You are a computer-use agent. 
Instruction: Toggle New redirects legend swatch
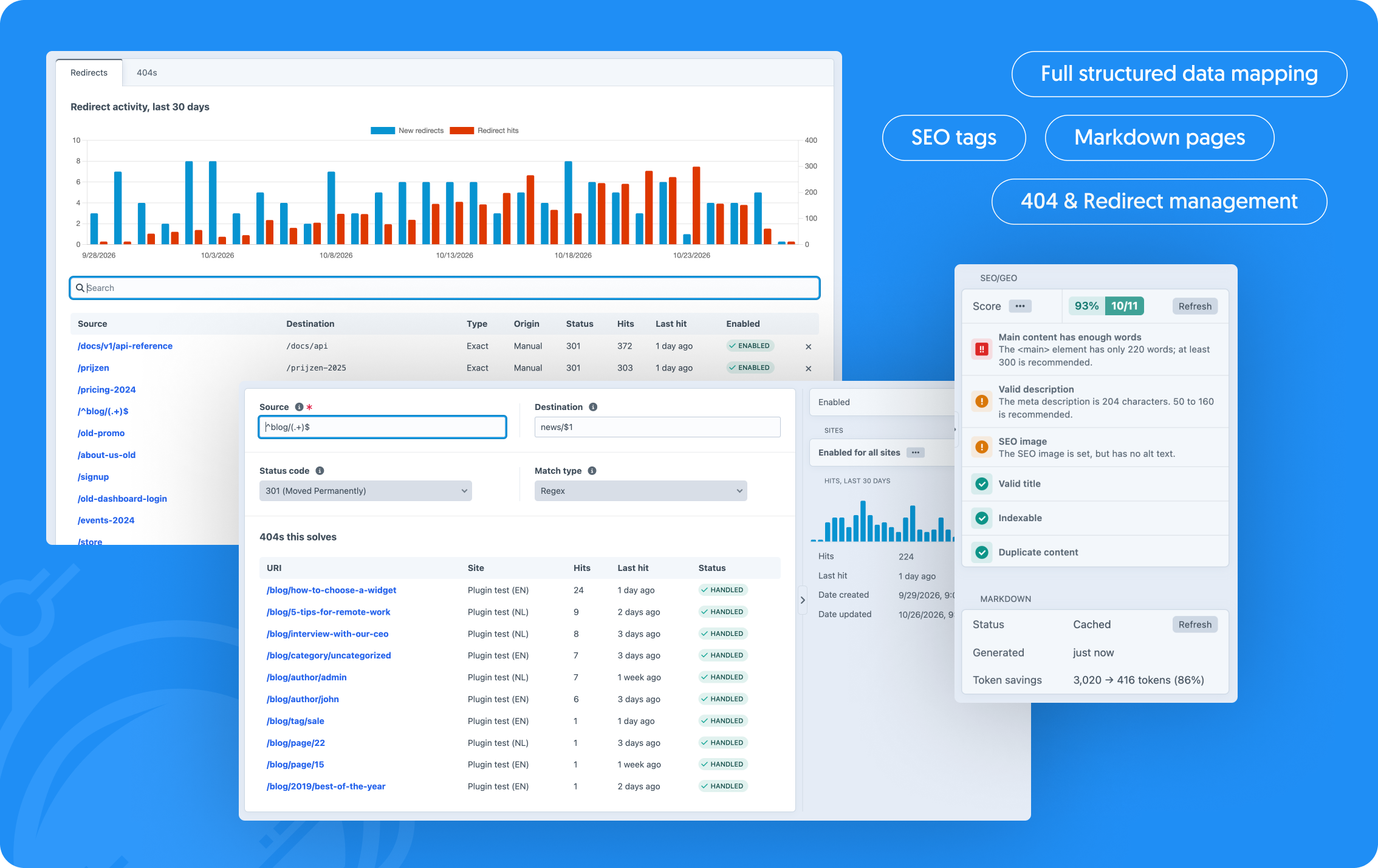click(383, 131)
